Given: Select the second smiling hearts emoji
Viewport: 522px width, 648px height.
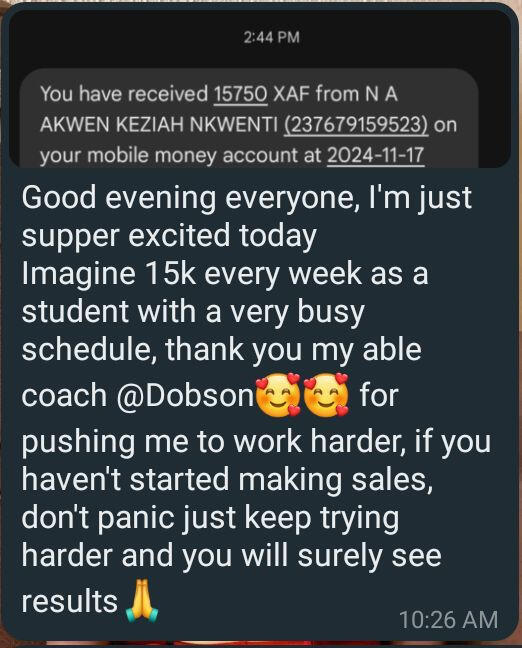Looking at the screenshot, I should pyautogui.click(x=326, y=395).
